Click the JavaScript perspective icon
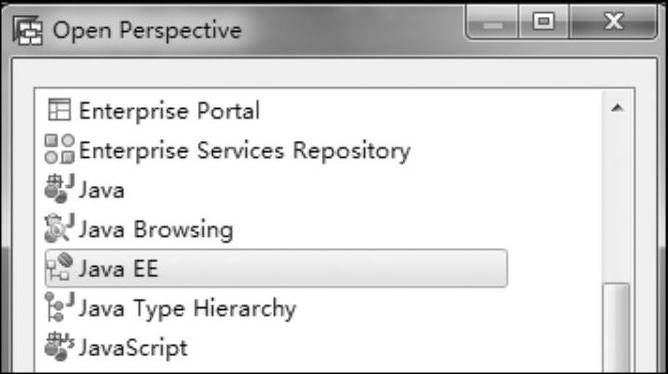Viewport: 668px width, 374px height. pyautogui.click(x=59, y=347)
